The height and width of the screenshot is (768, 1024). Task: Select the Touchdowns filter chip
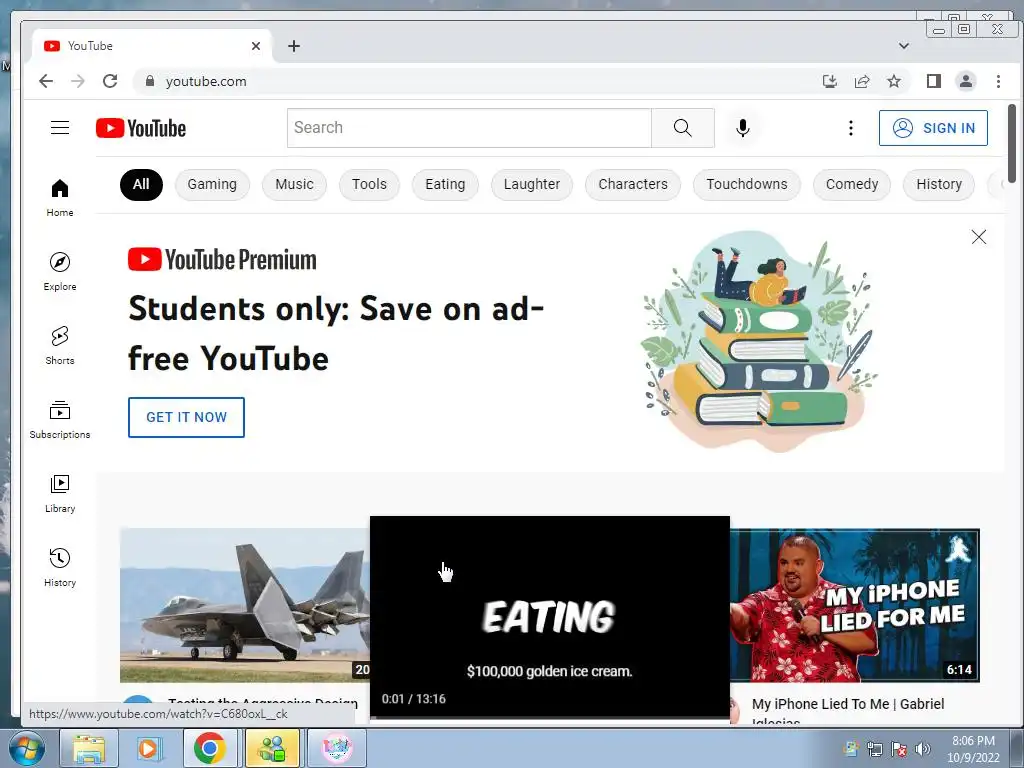[x=746, y=185]
